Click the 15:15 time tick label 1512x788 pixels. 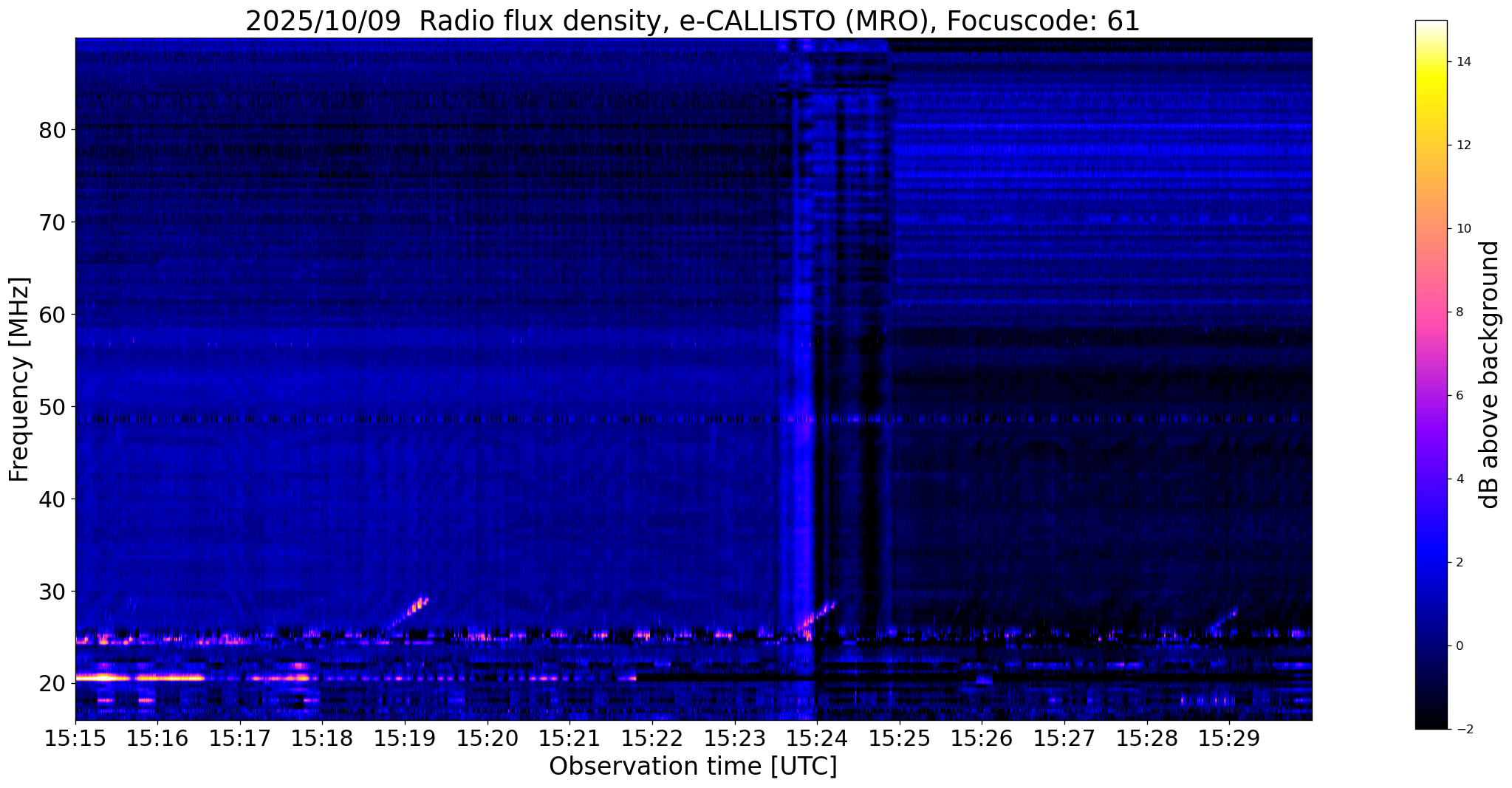click(75, 738)
